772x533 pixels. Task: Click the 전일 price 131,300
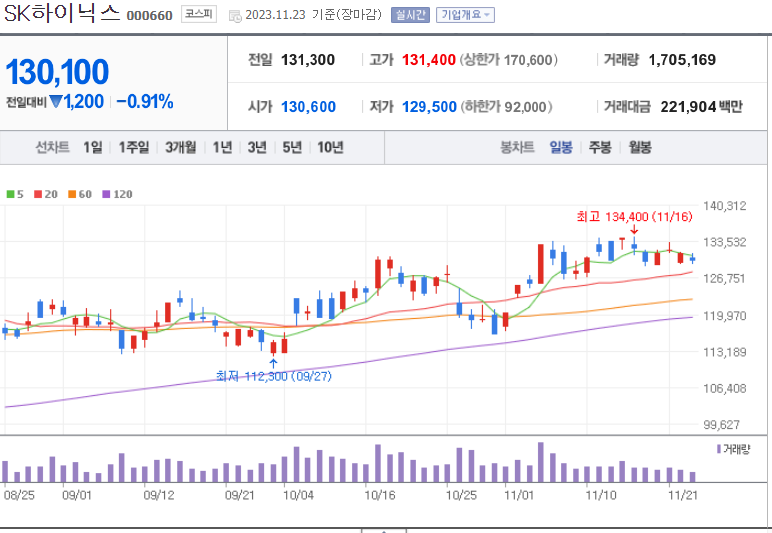coord(308,60)
